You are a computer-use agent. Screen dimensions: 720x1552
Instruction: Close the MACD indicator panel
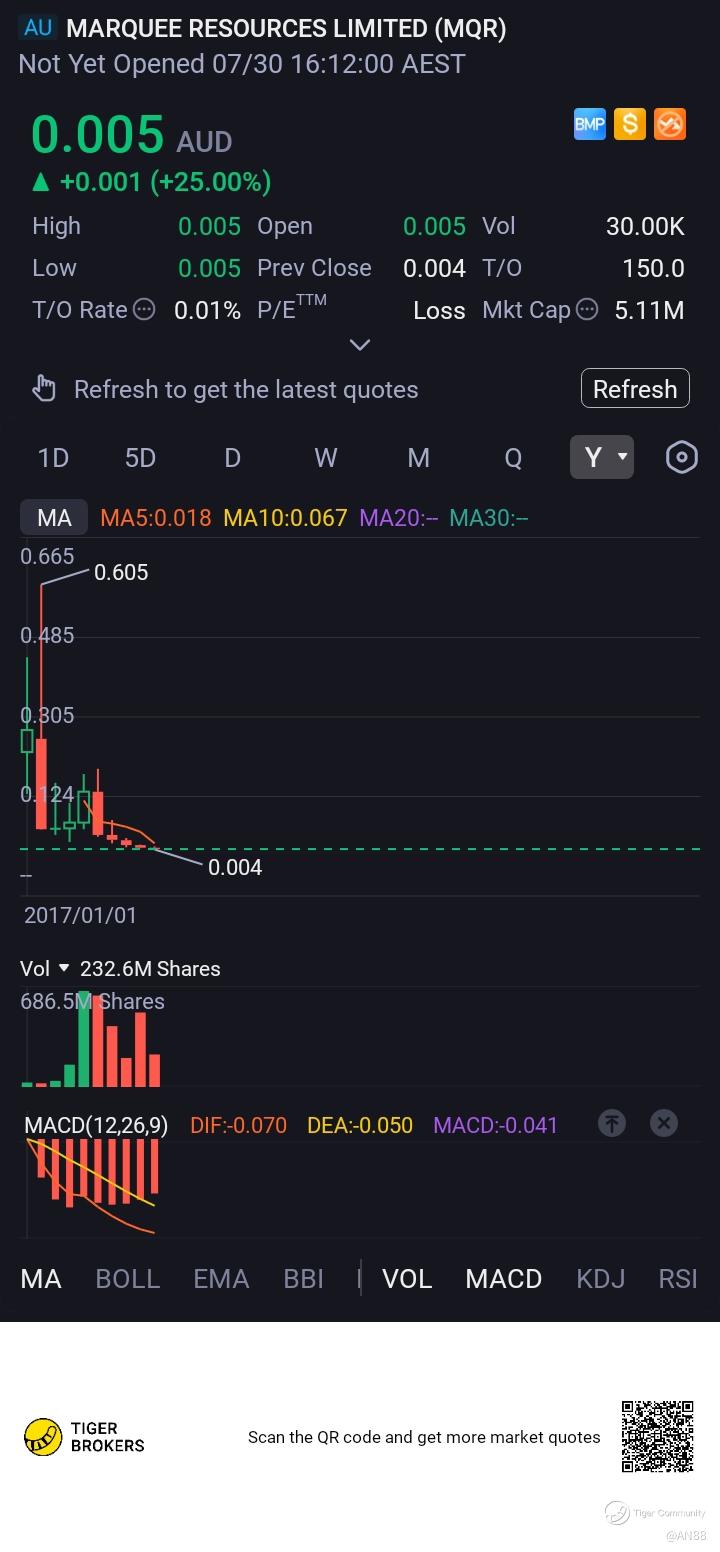[x=664, y=1123]
